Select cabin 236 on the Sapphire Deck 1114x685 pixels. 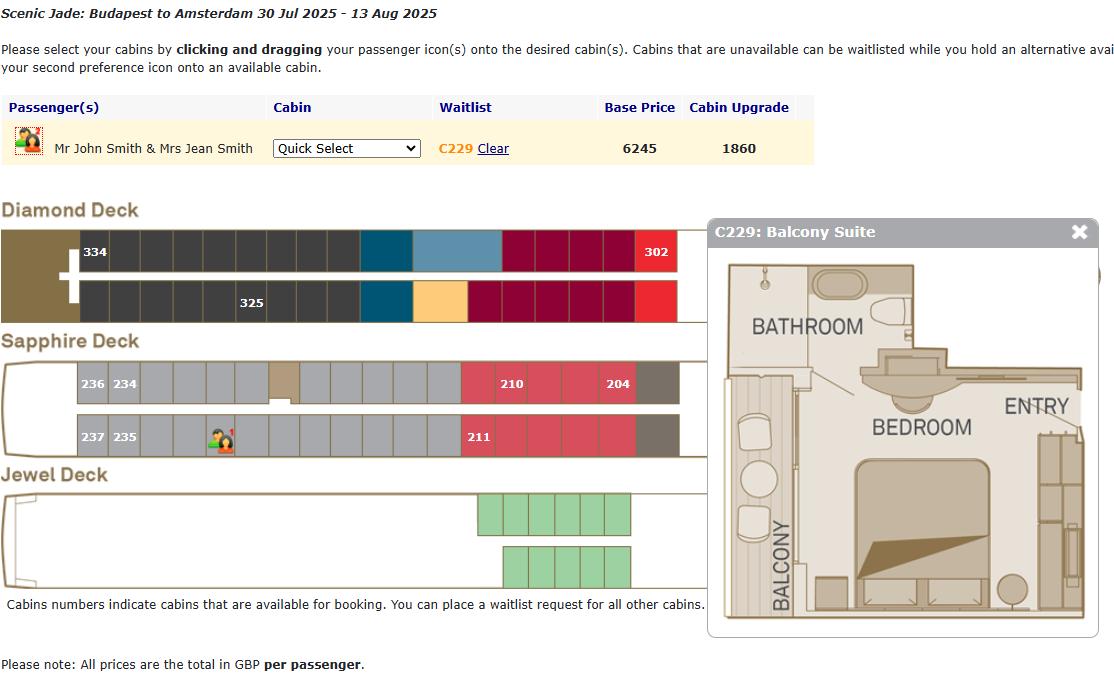92,383
